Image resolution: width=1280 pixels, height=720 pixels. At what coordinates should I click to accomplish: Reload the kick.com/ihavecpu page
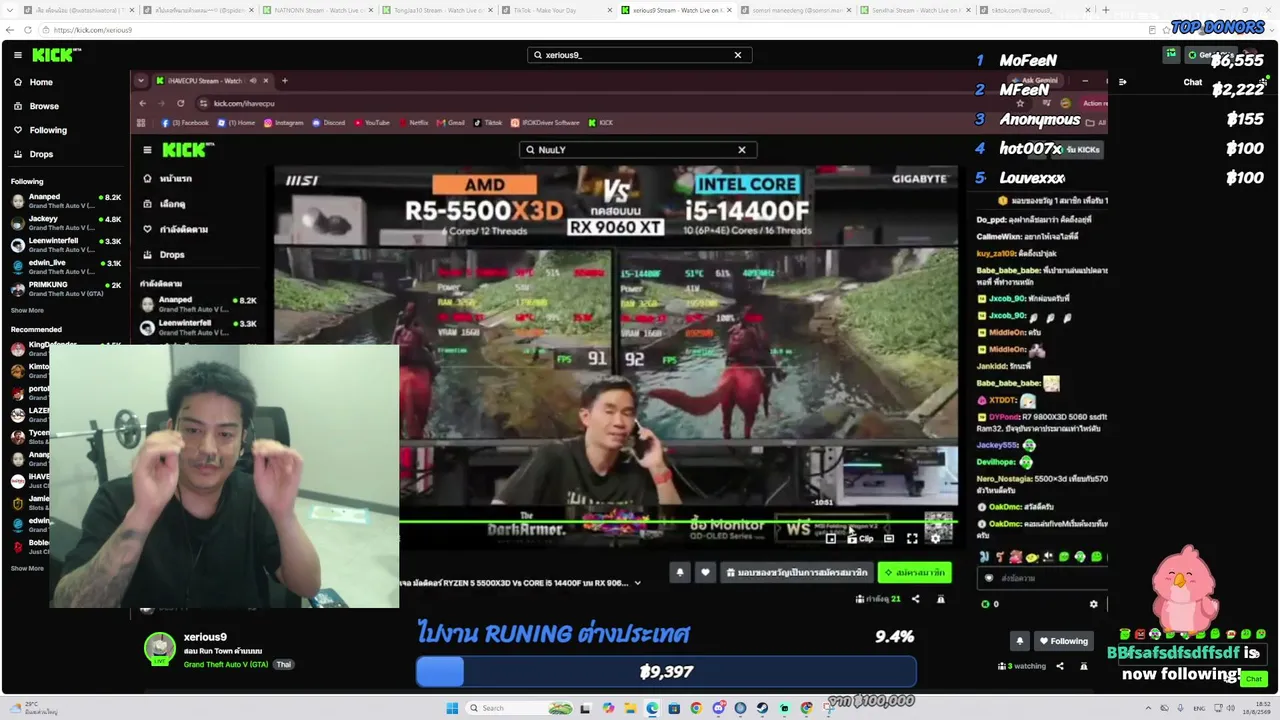[180, 103]
